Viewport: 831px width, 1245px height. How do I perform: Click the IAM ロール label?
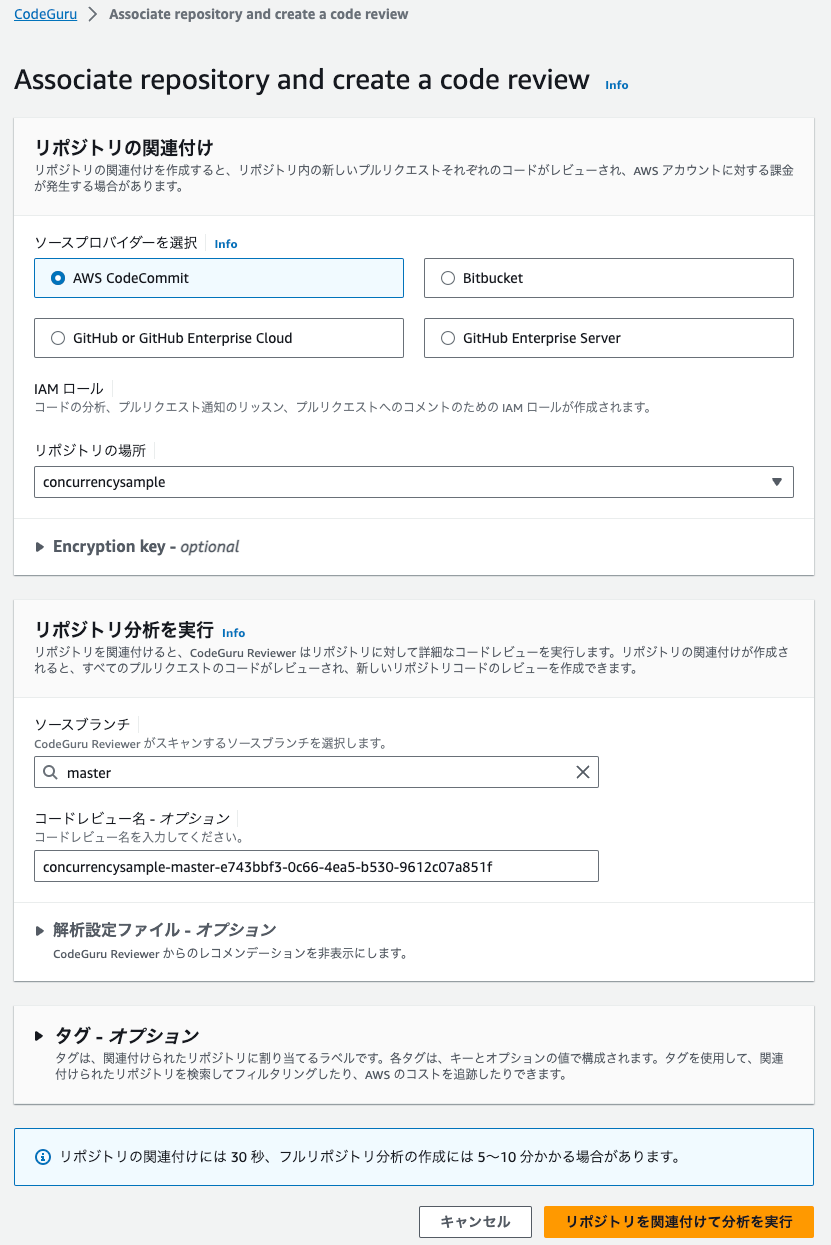[69, 388]
